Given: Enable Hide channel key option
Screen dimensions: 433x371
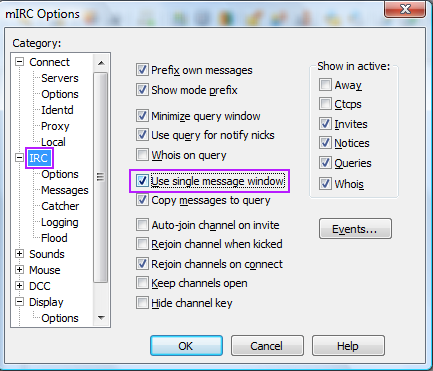Looking at the screenshot, I should (142, 303).
